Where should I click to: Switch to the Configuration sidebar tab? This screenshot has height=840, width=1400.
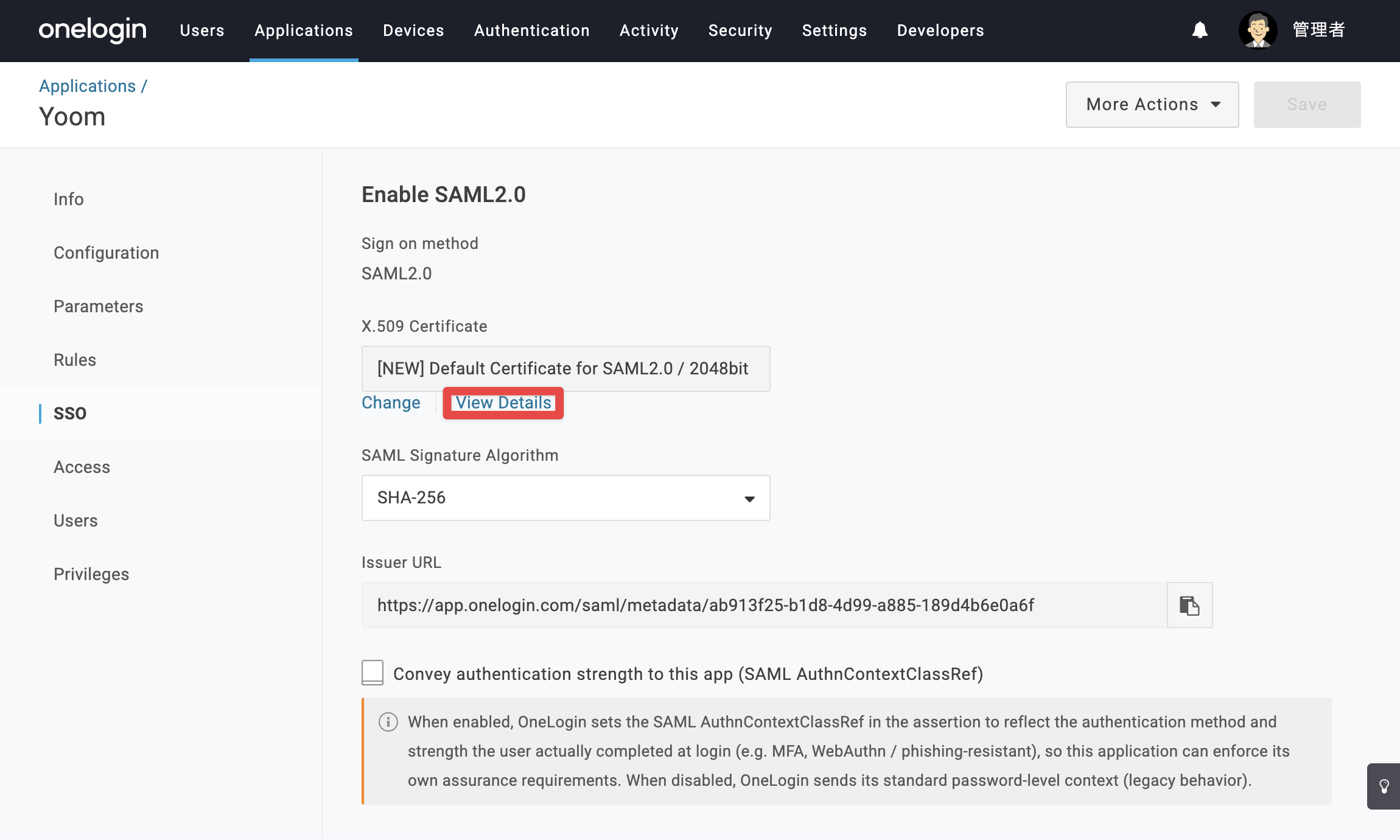coord(107,253)
